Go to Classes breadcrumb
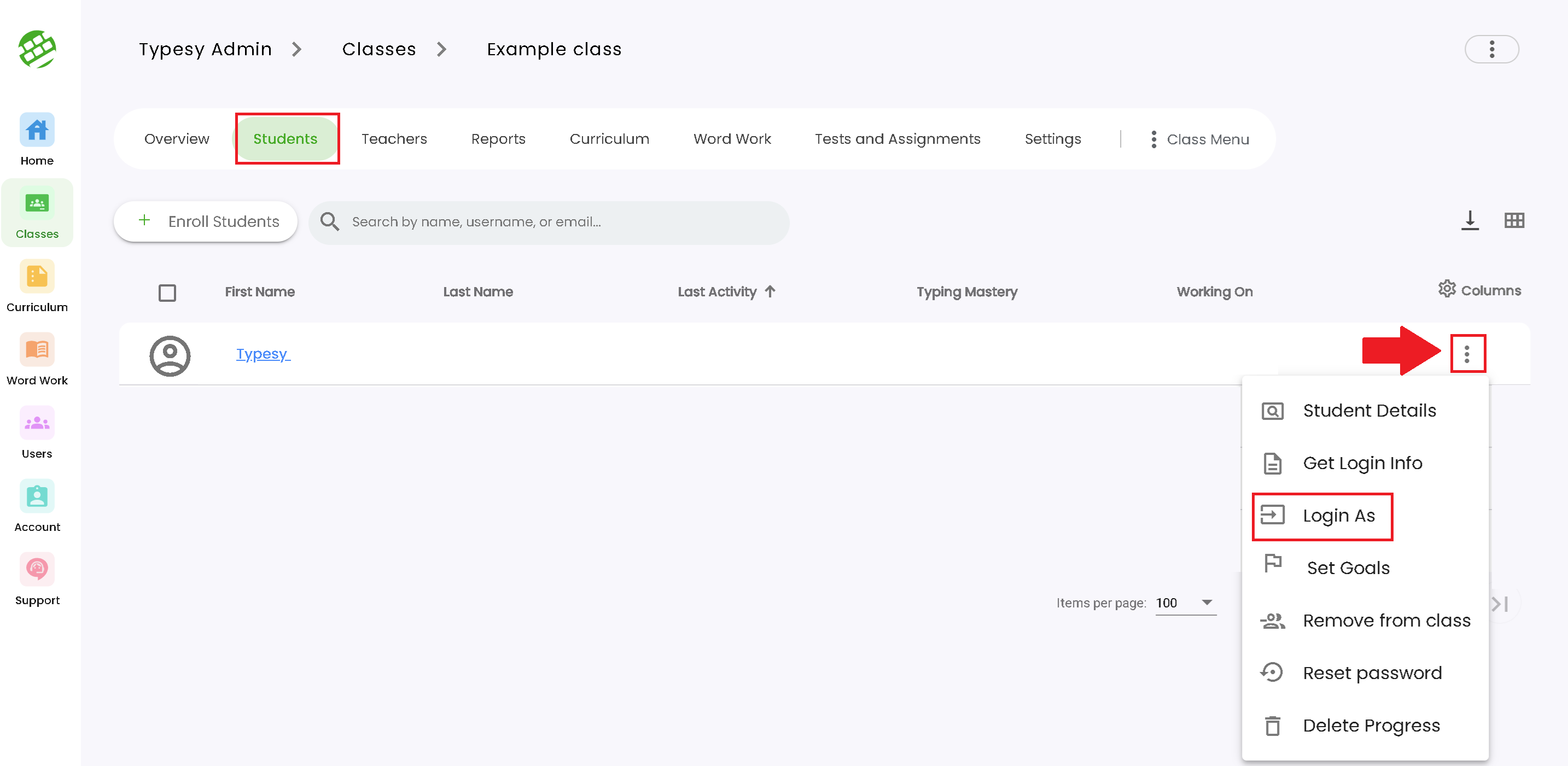This screenshot has height=766, width=1568. [378, 49]
